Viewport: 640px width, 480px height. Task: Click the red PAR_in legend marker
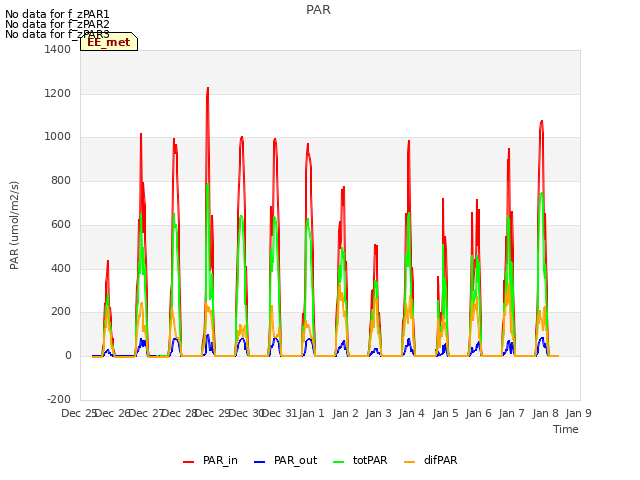pyautogui.click(x=189, y=462)
